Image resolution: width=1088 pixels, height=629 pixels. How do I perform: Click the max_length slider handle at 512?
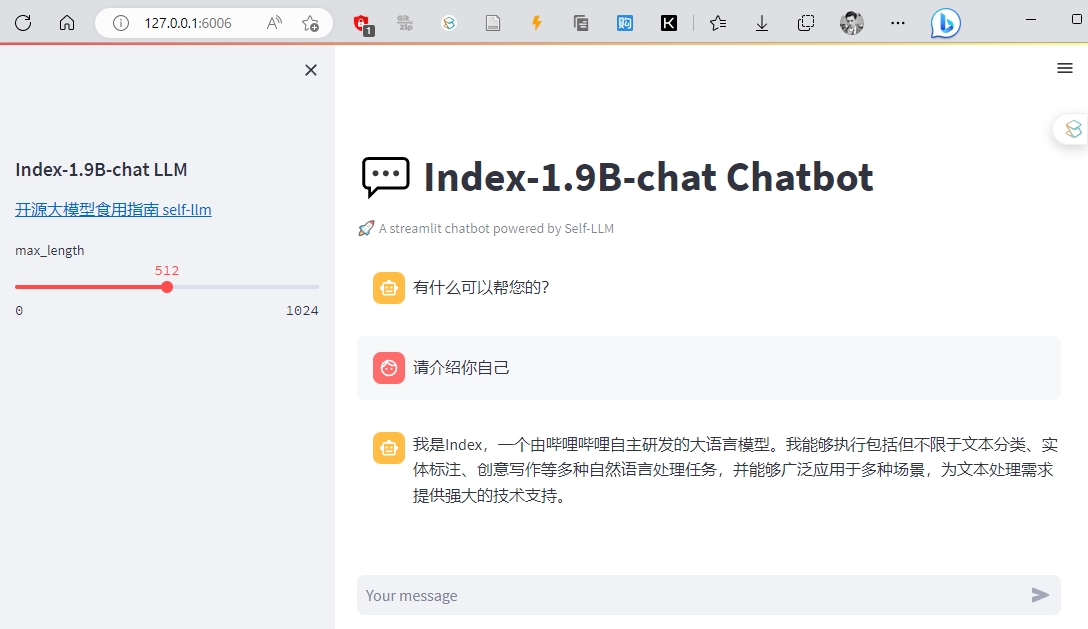coord(167,287)
